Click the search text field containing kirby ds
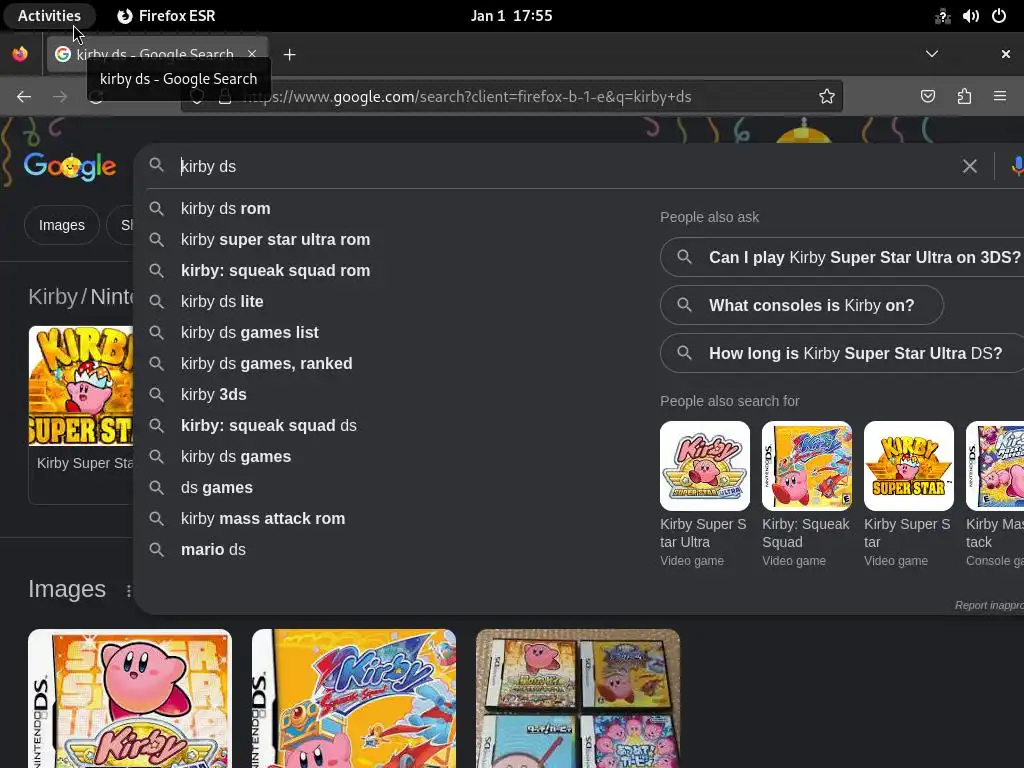The image size is (1024, 768). click(x=562, y=167)
